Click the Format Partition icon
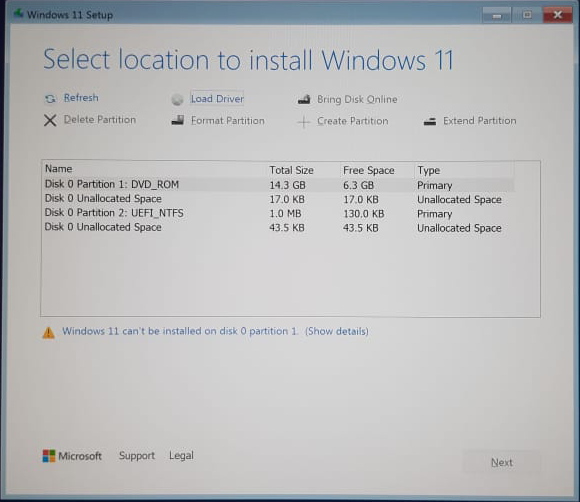Screen dimensions: 580x502 178,120
